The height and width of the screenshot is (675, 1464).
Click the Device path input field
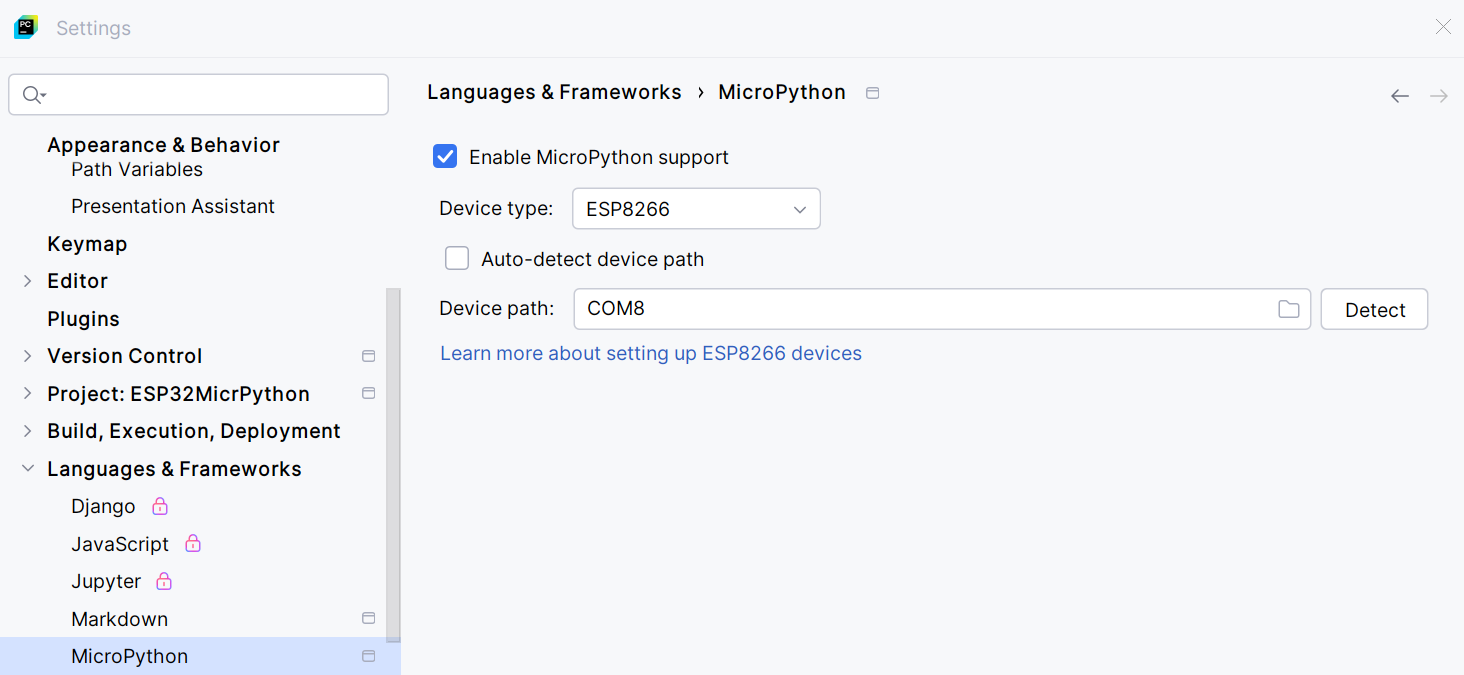[942, 309]
